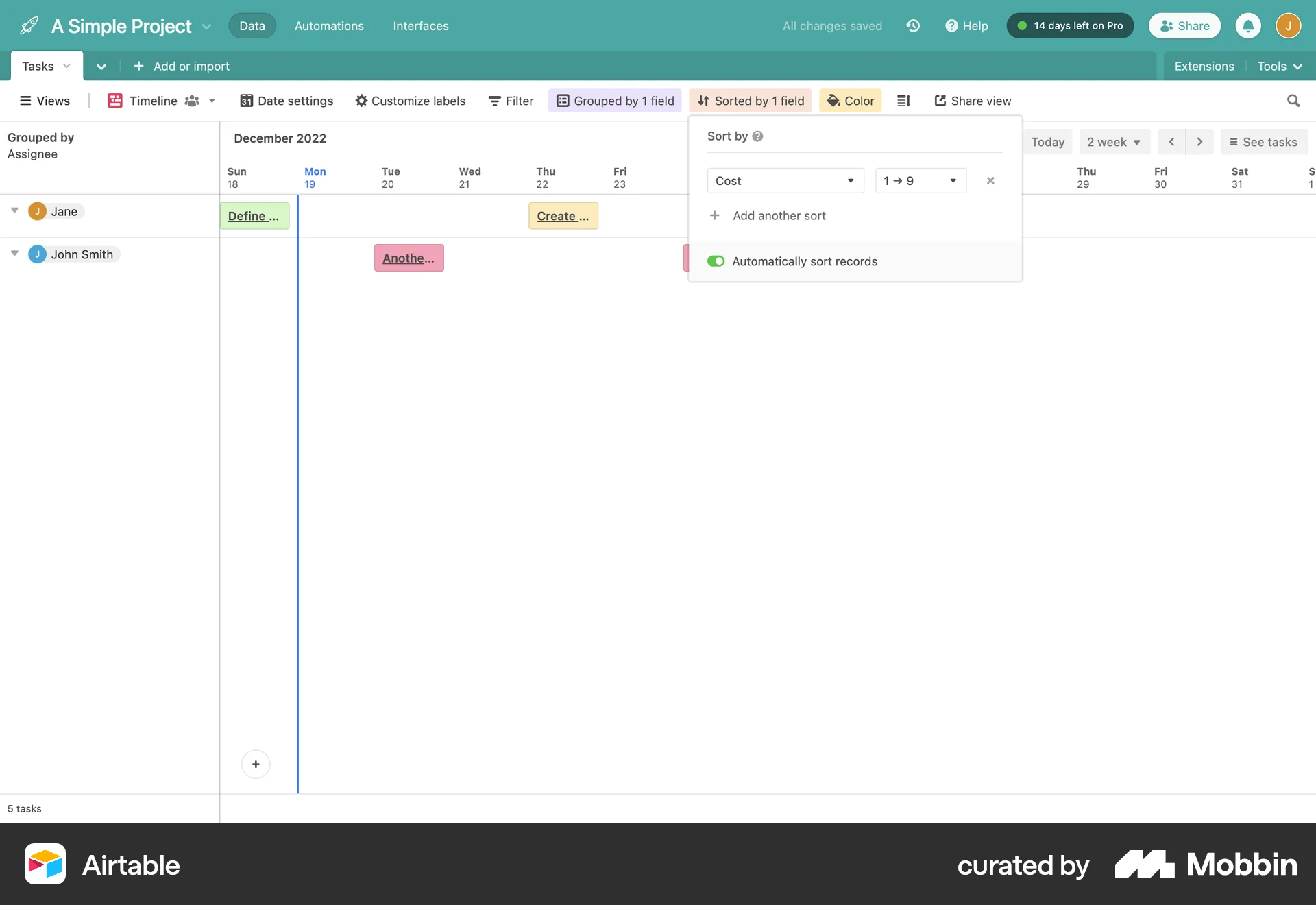Open the Views sidebar with the hamburger icon
Viewport: 1316px width, 905px height.
click(x=25, y=100)
